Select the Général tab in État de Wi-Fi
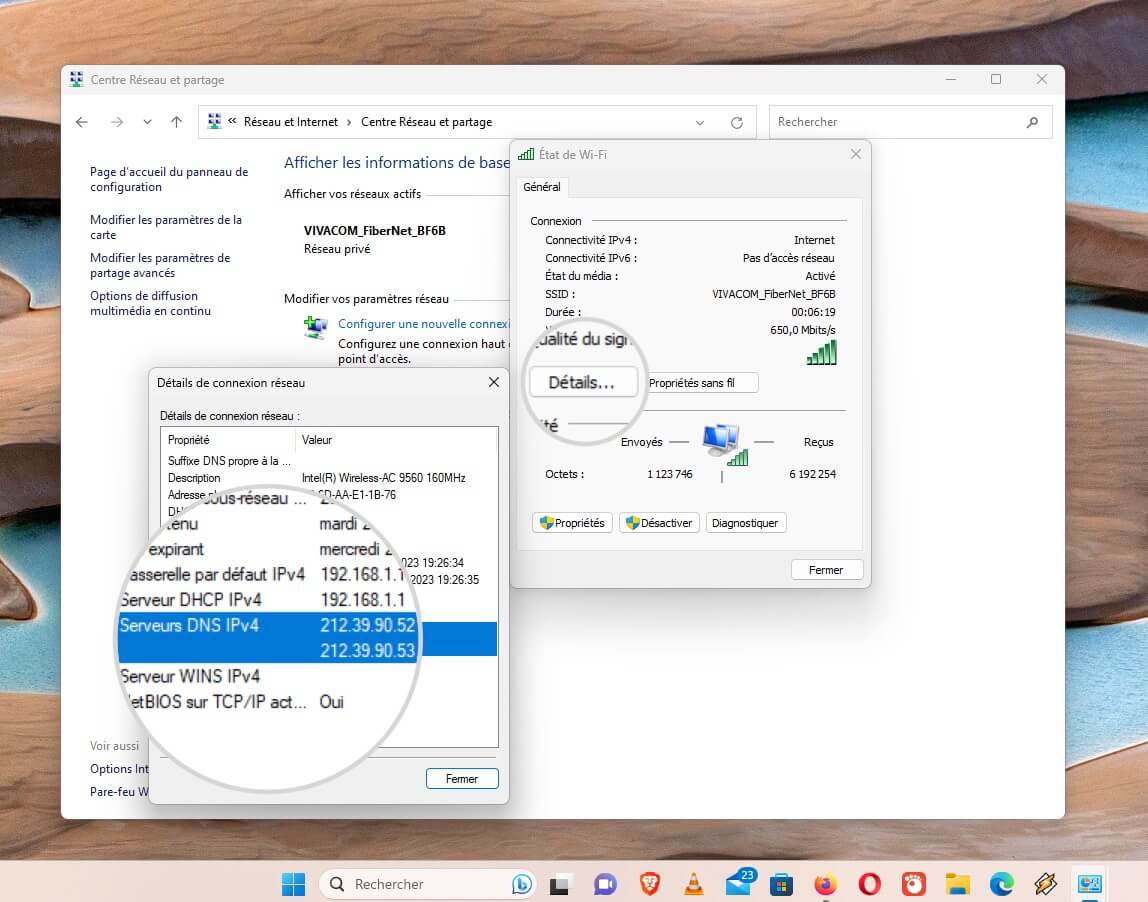The height and width of the screenshot is (902, 1148). coord(542,187)
